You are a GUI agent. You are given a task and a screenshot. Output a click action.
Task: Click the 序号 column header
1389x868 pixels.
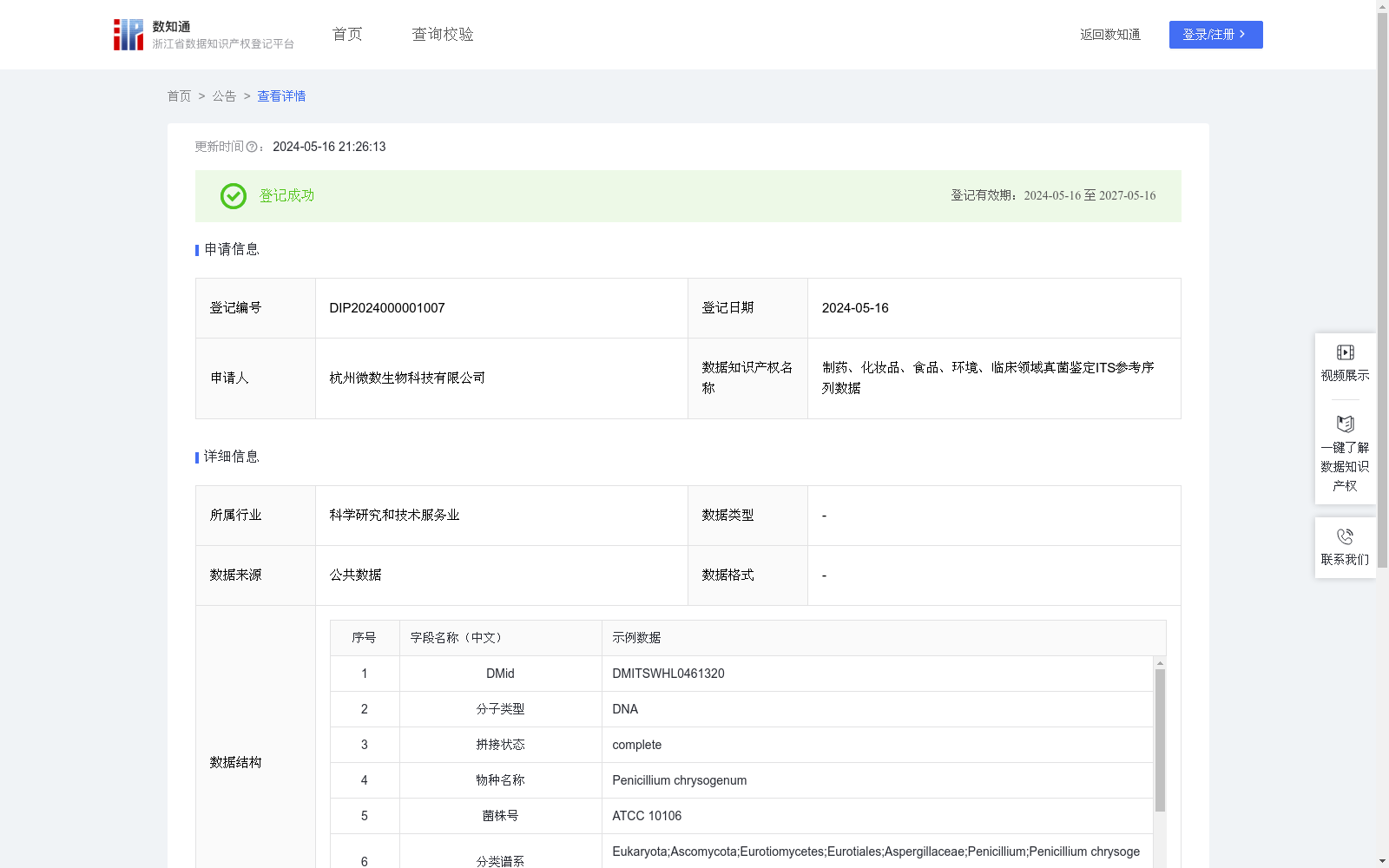click(364, 638)
